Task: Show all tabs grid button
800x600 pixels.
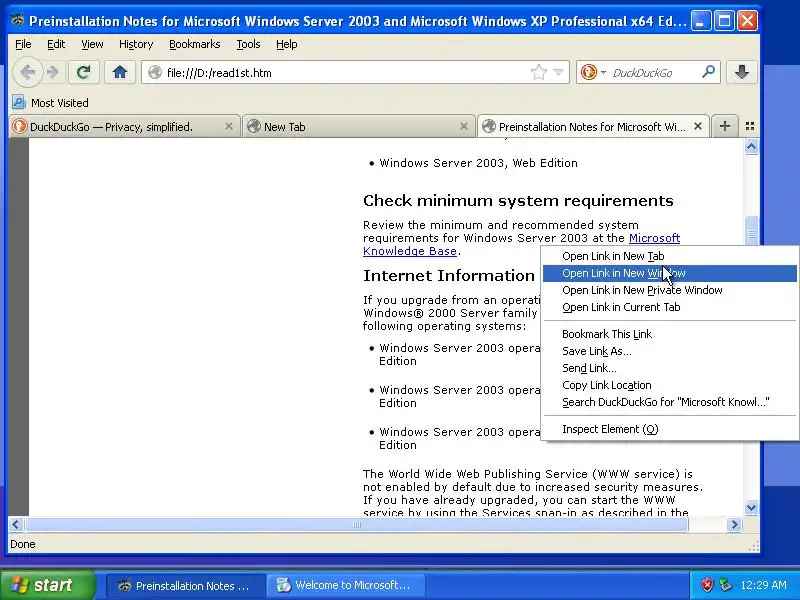Action: tap(749, 126)
